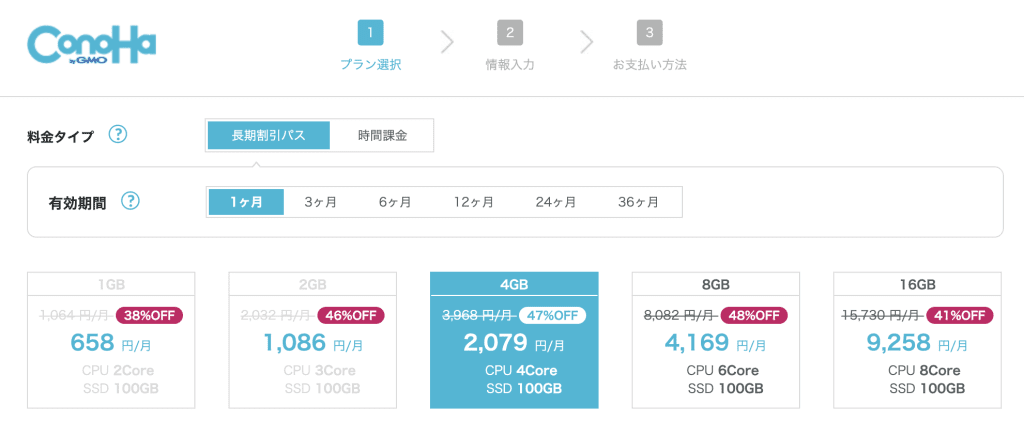Screen dimensions: 1024x421
Task: Click the 4,169 円/月 price
Action: click(716, 343)
